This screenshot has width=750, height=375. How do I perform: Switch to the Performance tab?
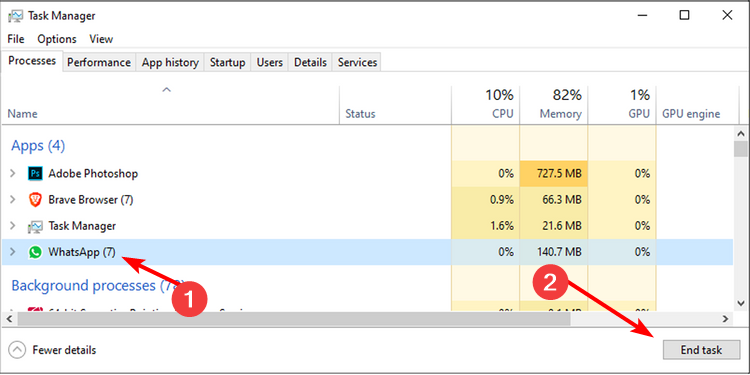[99, 63]
